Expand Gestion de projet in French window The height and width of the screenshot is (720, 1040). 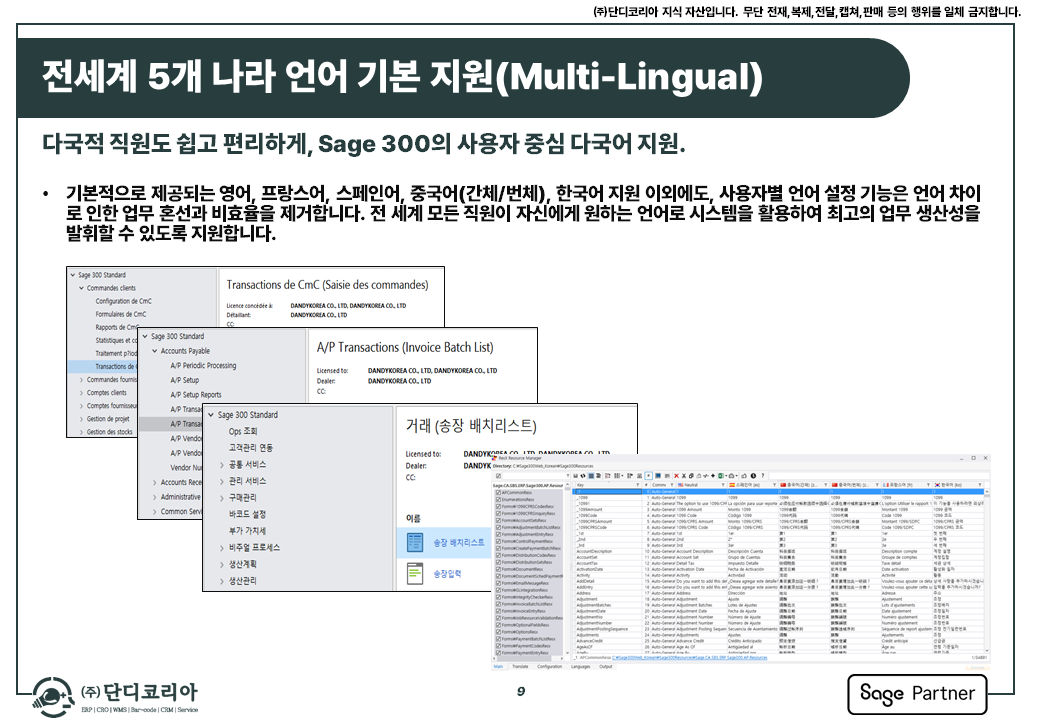pos(82,419)
